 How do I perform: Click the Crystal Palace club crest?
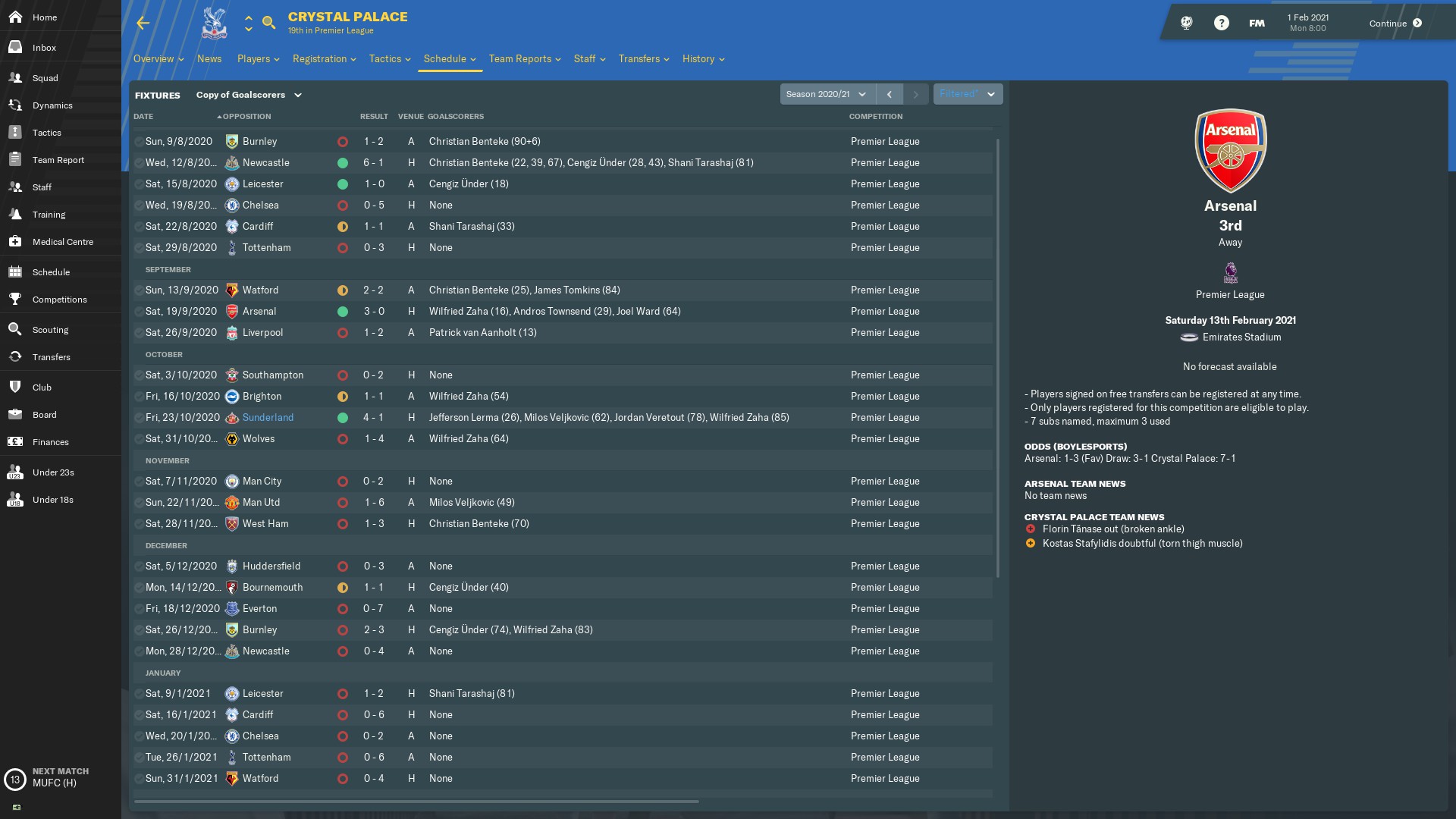pos(214,23)
